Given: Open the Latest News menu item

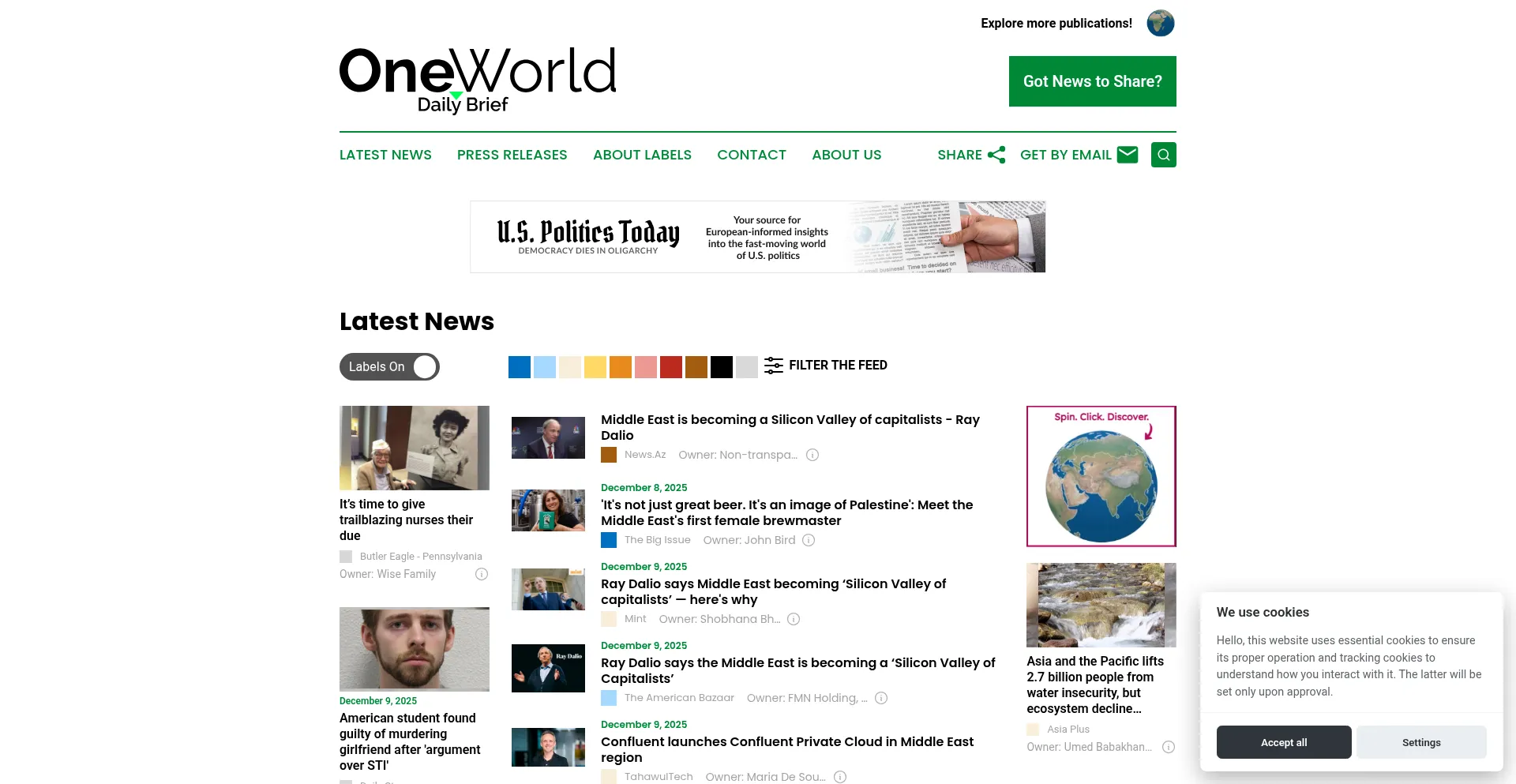Looking at the screenshot, I should click(385, 155).
